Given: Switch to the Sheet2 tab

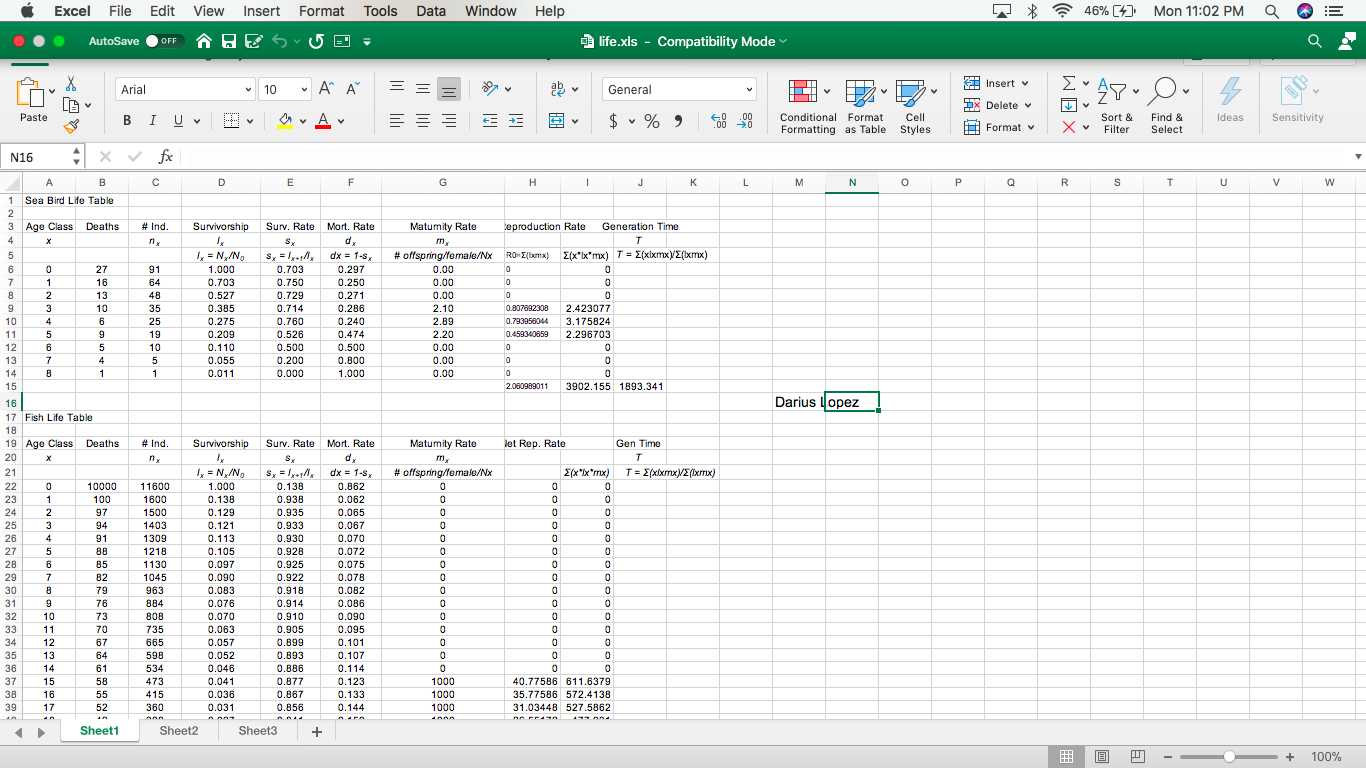Looking at the screenshot, I should click(x=179, y=731).
